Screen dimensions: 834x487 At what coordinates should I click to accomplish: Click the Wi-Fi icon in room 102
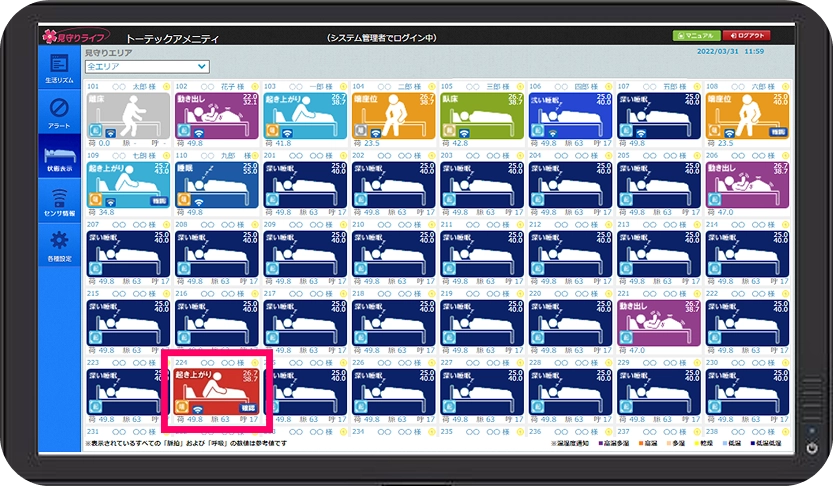[x=200, y=132]
